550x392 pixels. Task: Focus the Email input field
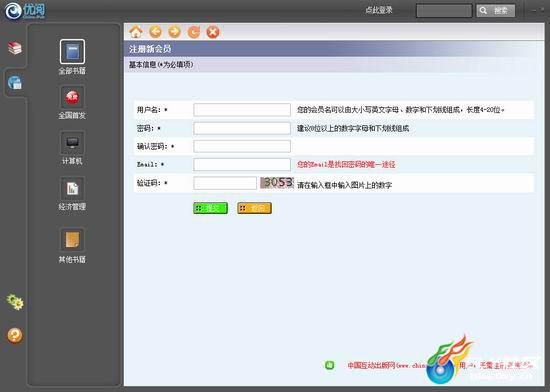[242, 164]
